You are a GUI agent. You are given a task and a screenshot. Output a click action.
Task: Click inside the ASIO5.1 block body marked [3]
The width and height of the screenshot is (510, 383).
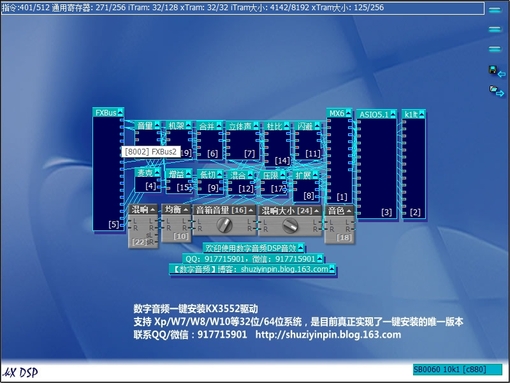point(378,168)
